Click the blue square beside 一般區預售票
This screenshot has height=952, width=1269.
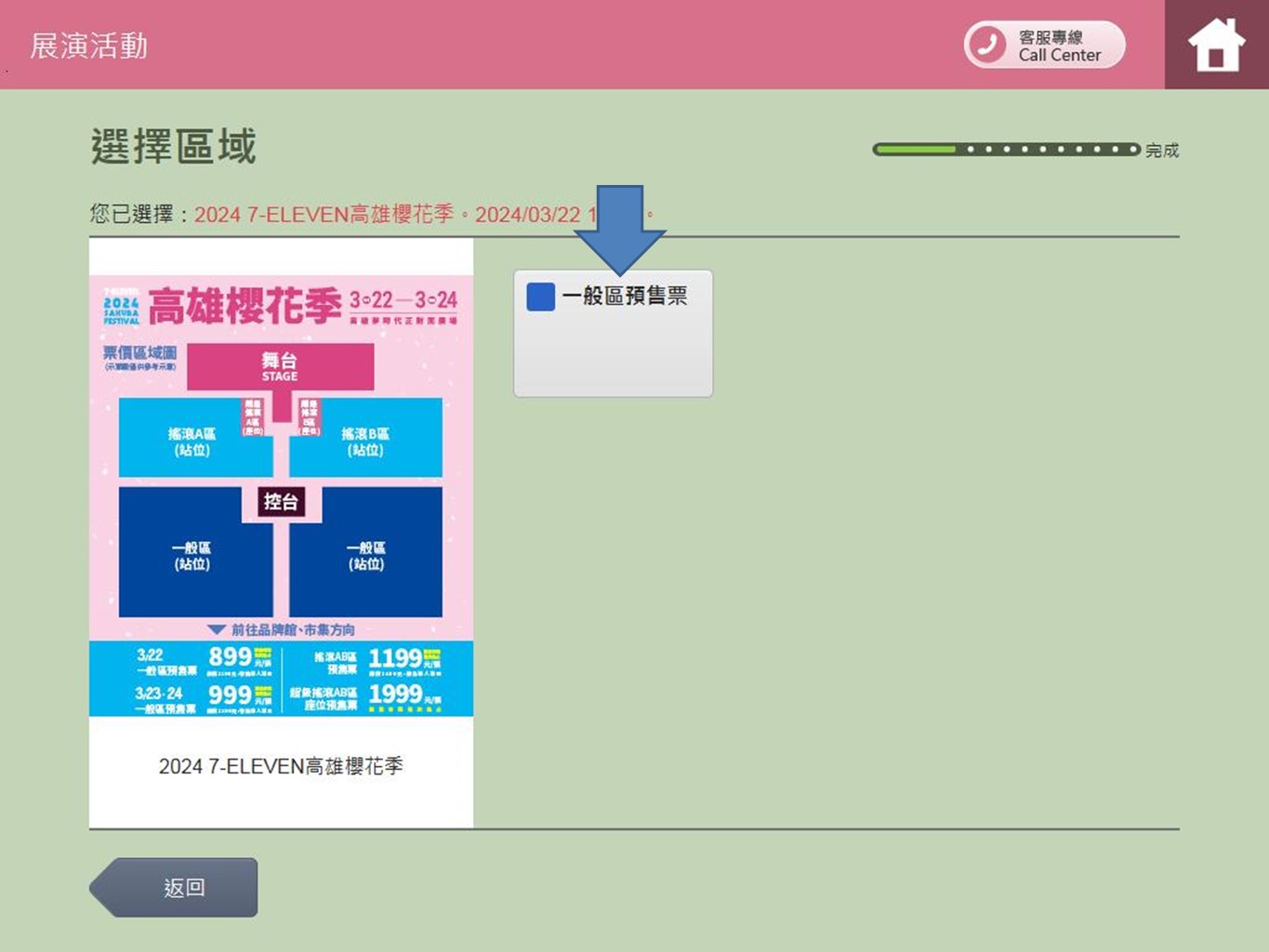(540, 297)
